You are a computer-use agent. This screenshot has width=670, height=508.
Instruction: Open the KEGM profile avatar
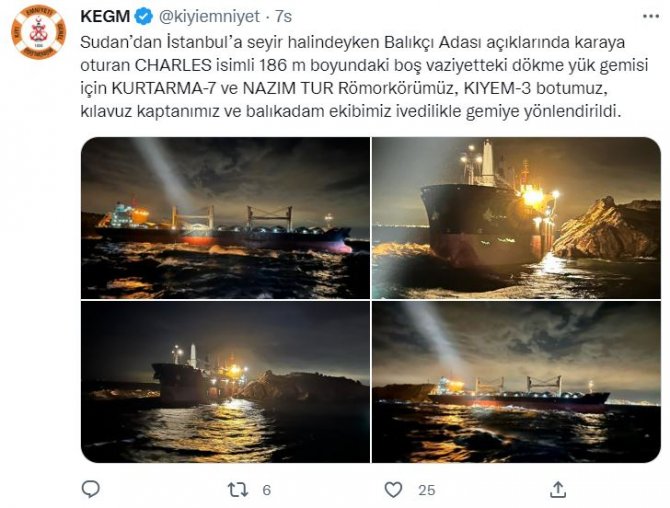[x=38, y=32]
